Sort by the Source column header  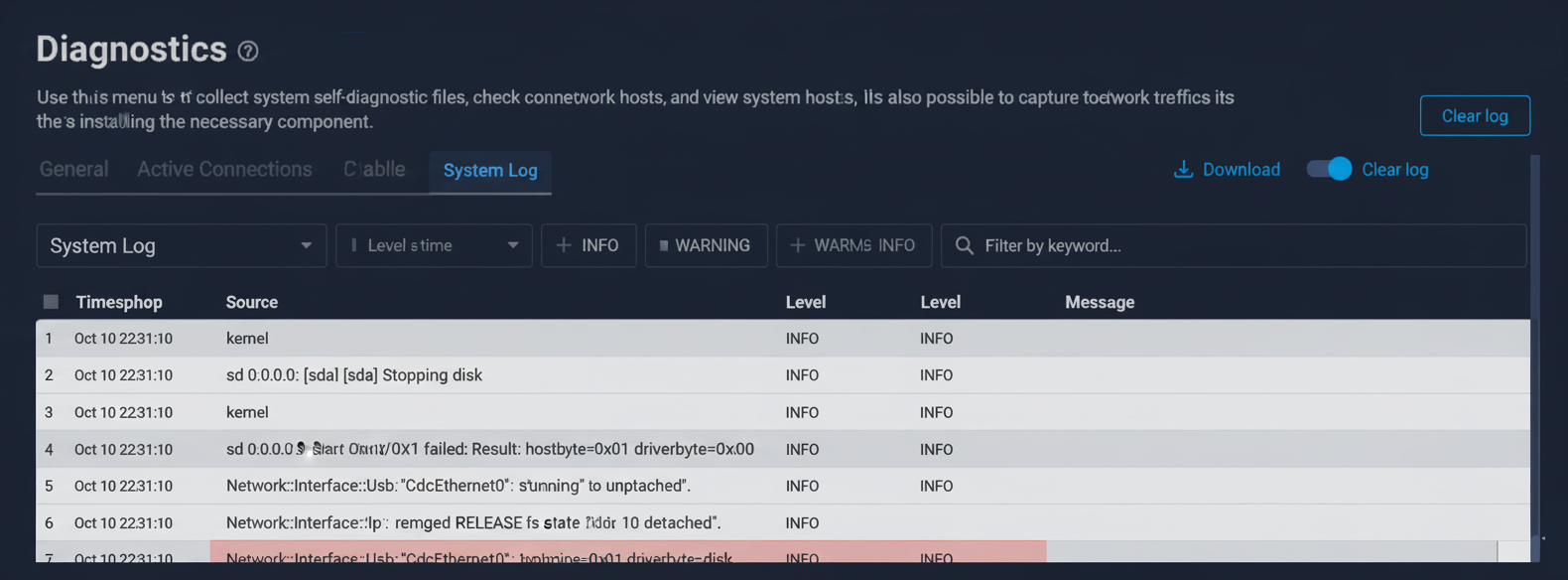251,302
